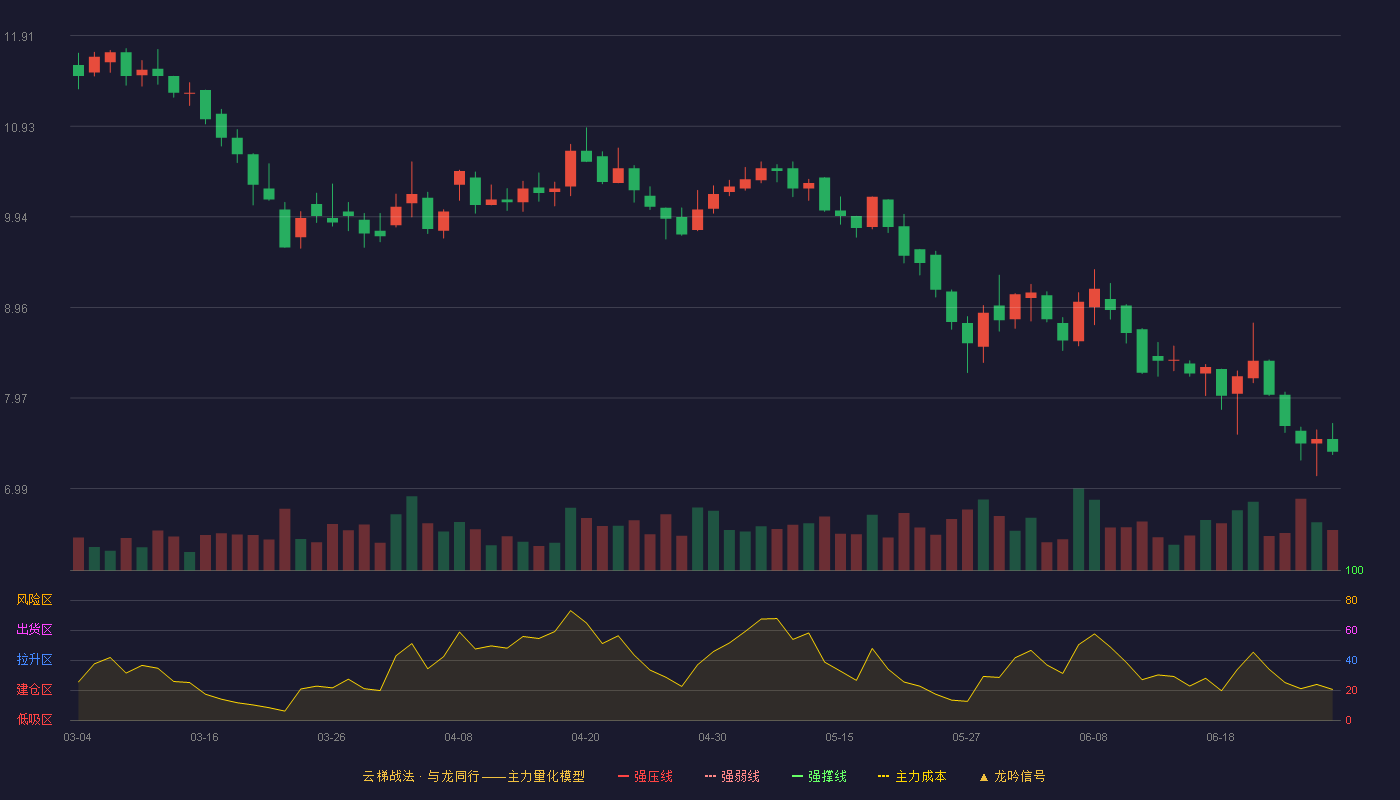Click the 8.96 price axis label
The image size is (1400, 800).
pyautogui.click(x=18, y=309)
